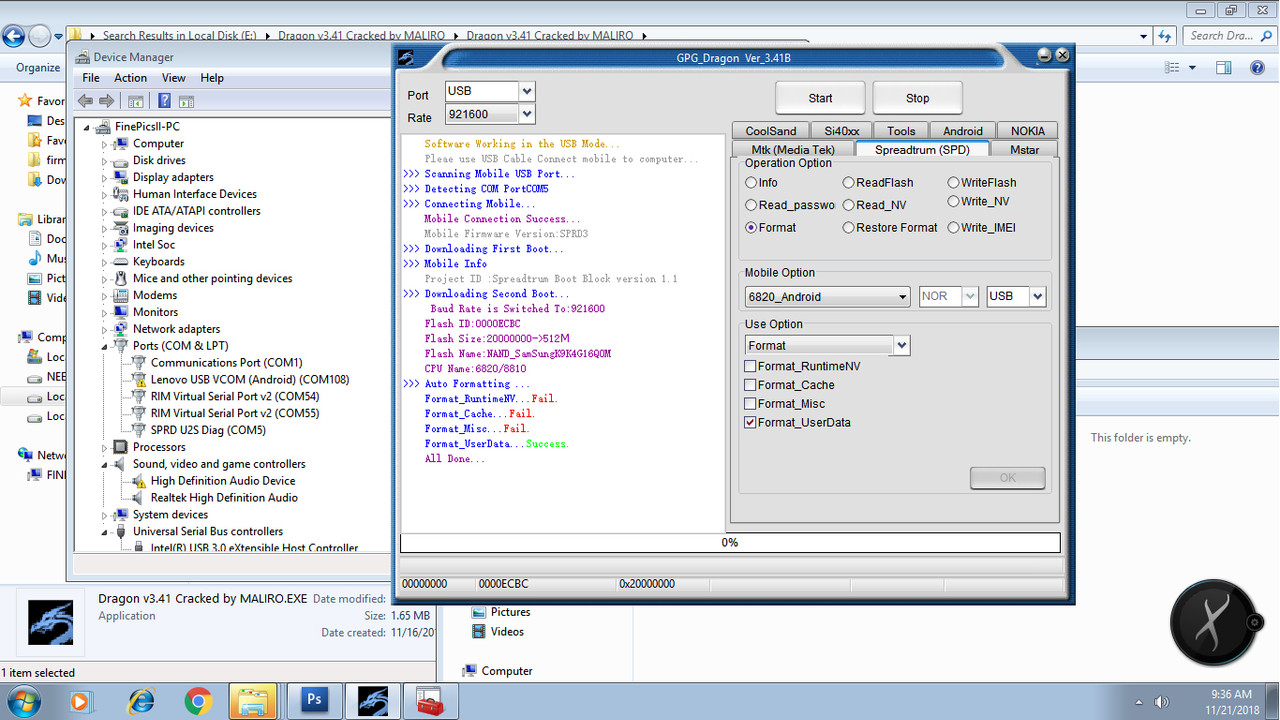Switch to Mtk (Media Tek) tab
The width and height of the screenshot is (1280, 720).
(793, 150)
